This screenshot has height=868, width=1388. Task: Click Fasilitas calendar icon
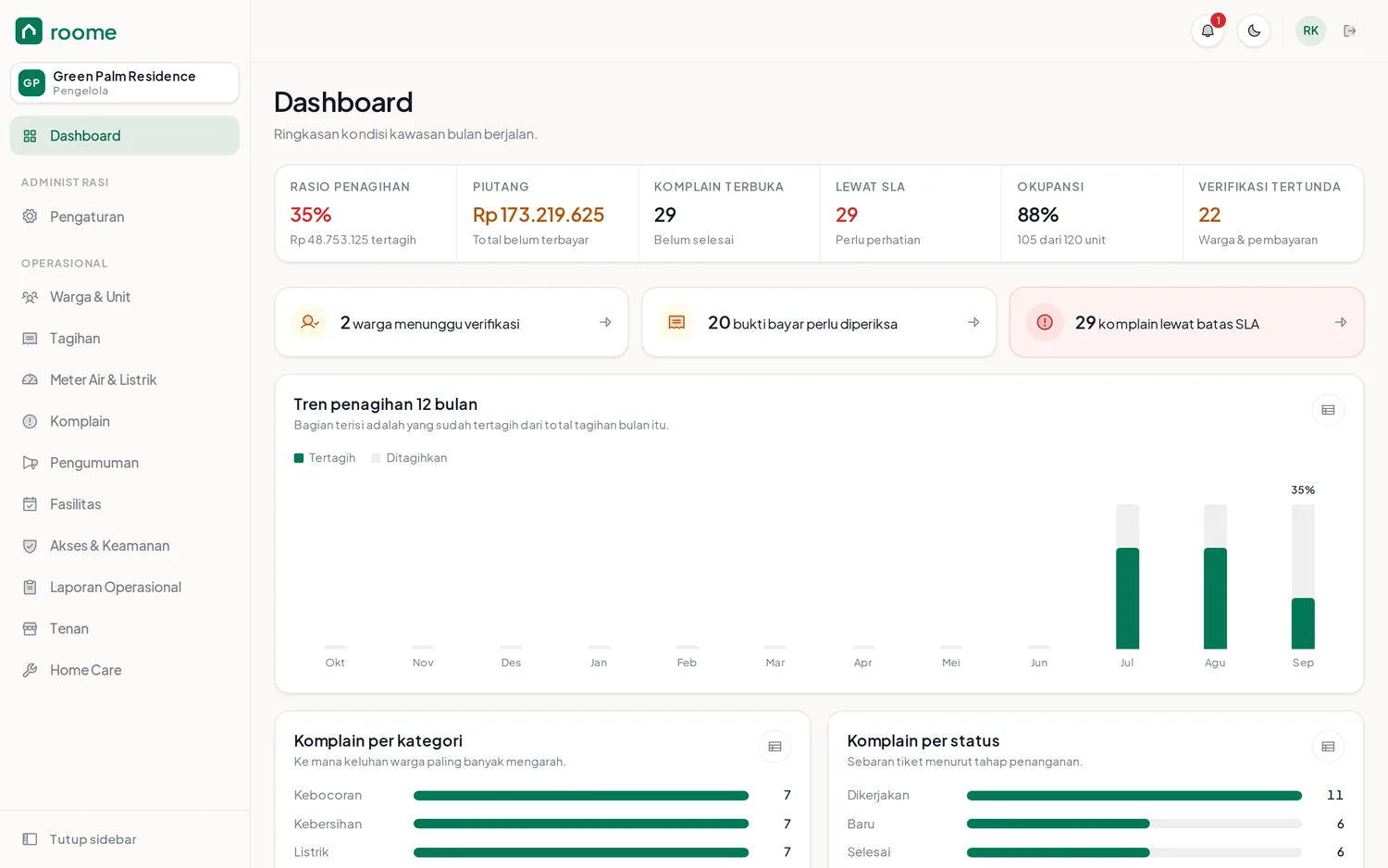pos(30,504)
